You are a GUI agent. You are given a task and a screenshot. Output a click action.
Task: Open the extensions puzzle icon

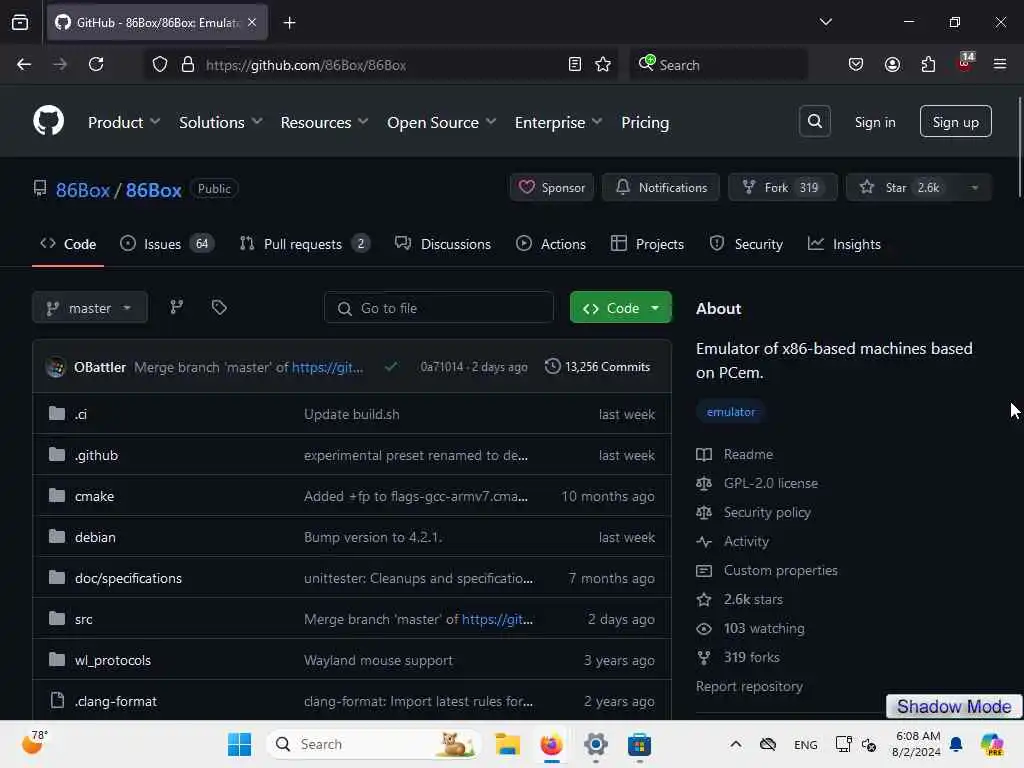pos(928,64)
